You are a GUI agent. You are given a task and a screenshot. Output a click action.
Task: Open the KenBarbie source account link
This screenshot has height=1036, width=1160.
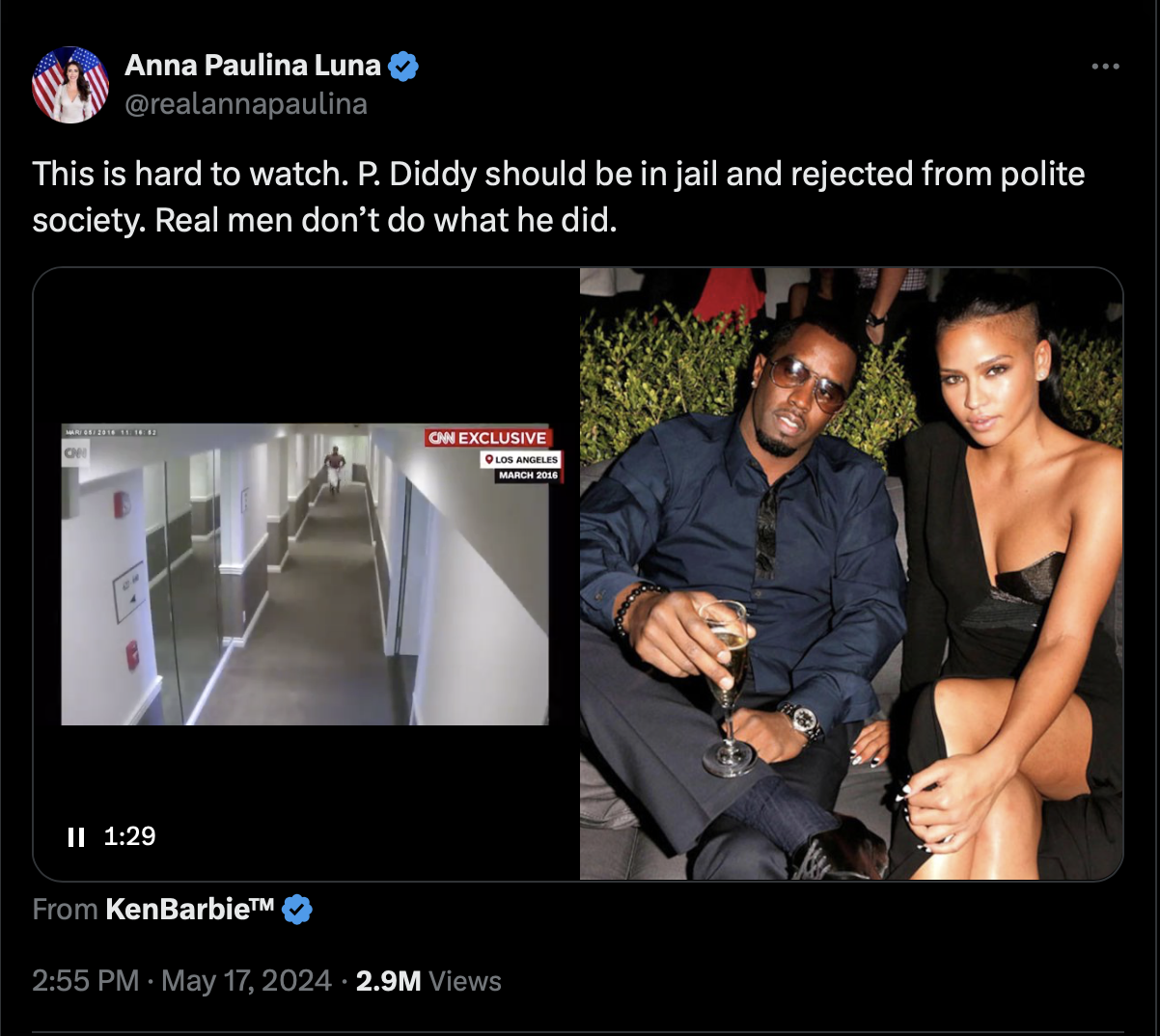point(190,909)
